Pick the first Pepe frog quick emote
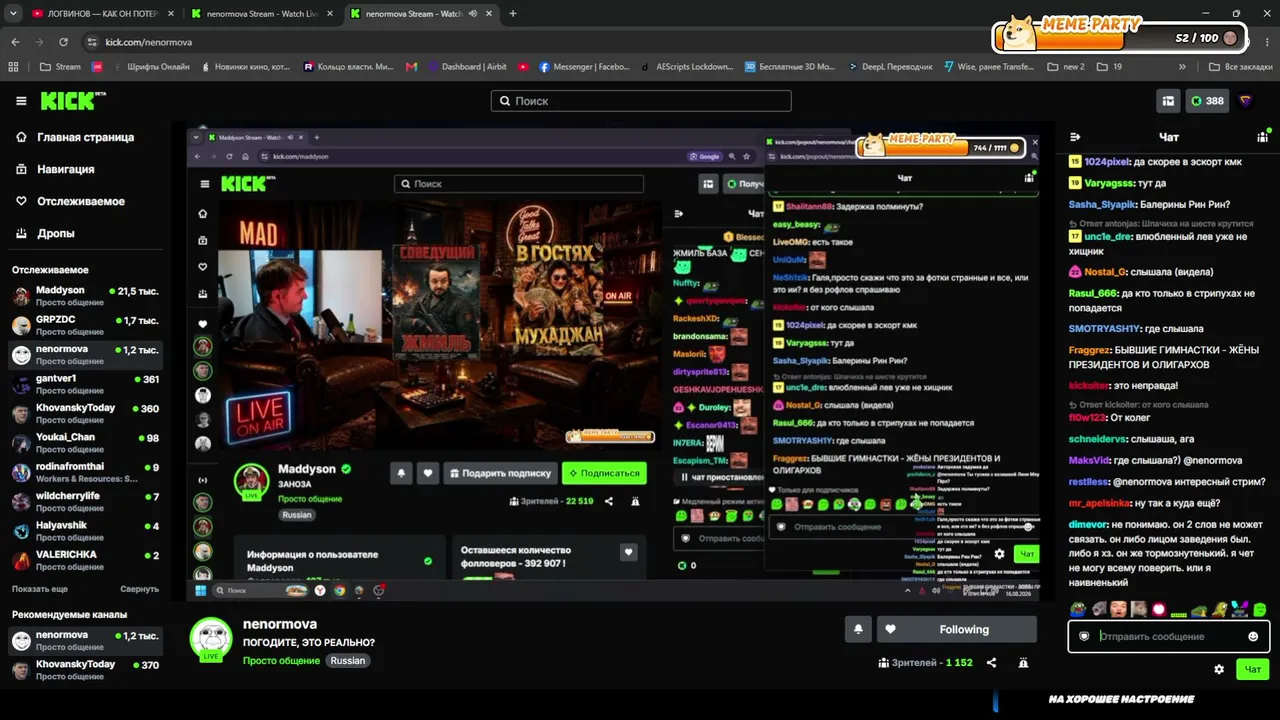This screenshot has width=1280, height=720. (1077, 609)
